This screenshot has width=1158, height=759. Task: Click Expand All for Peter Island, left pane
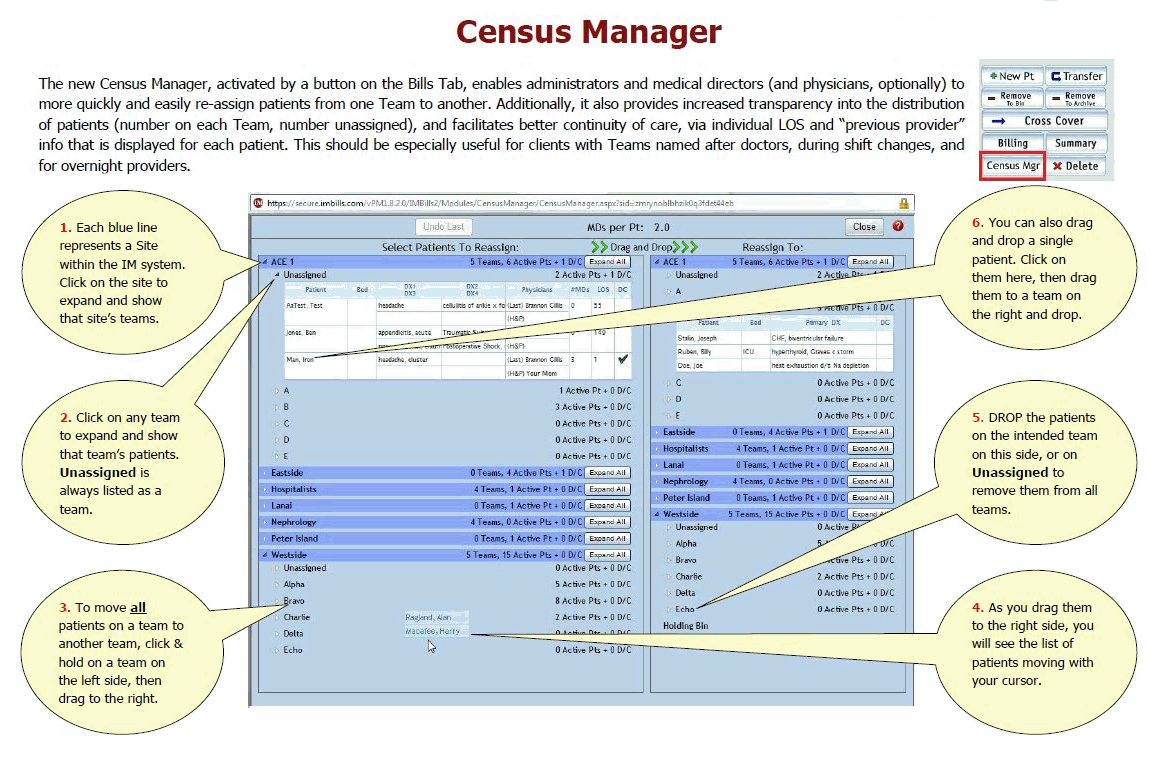tap(607, 538)
